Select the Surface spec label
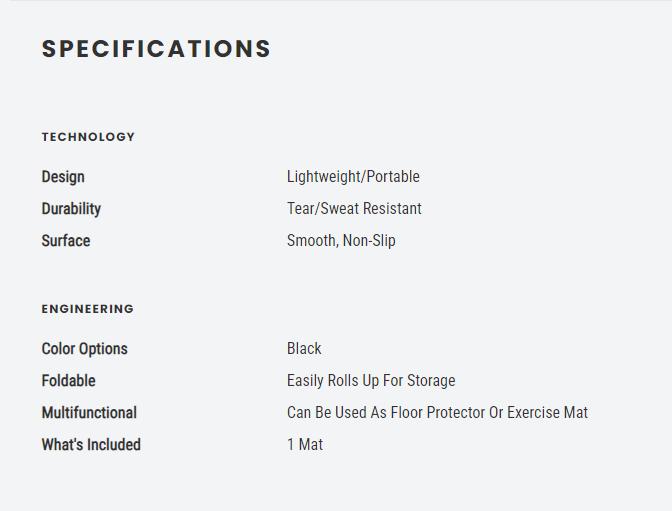The height and width of the screenshot is (511, 672). [x=66, y=241]
